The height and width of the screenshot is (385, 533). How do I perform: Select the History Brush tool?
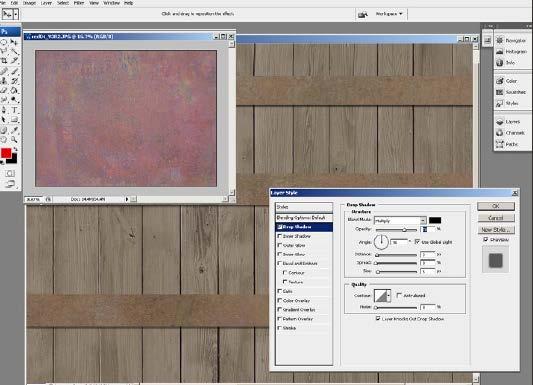[14, 81]
